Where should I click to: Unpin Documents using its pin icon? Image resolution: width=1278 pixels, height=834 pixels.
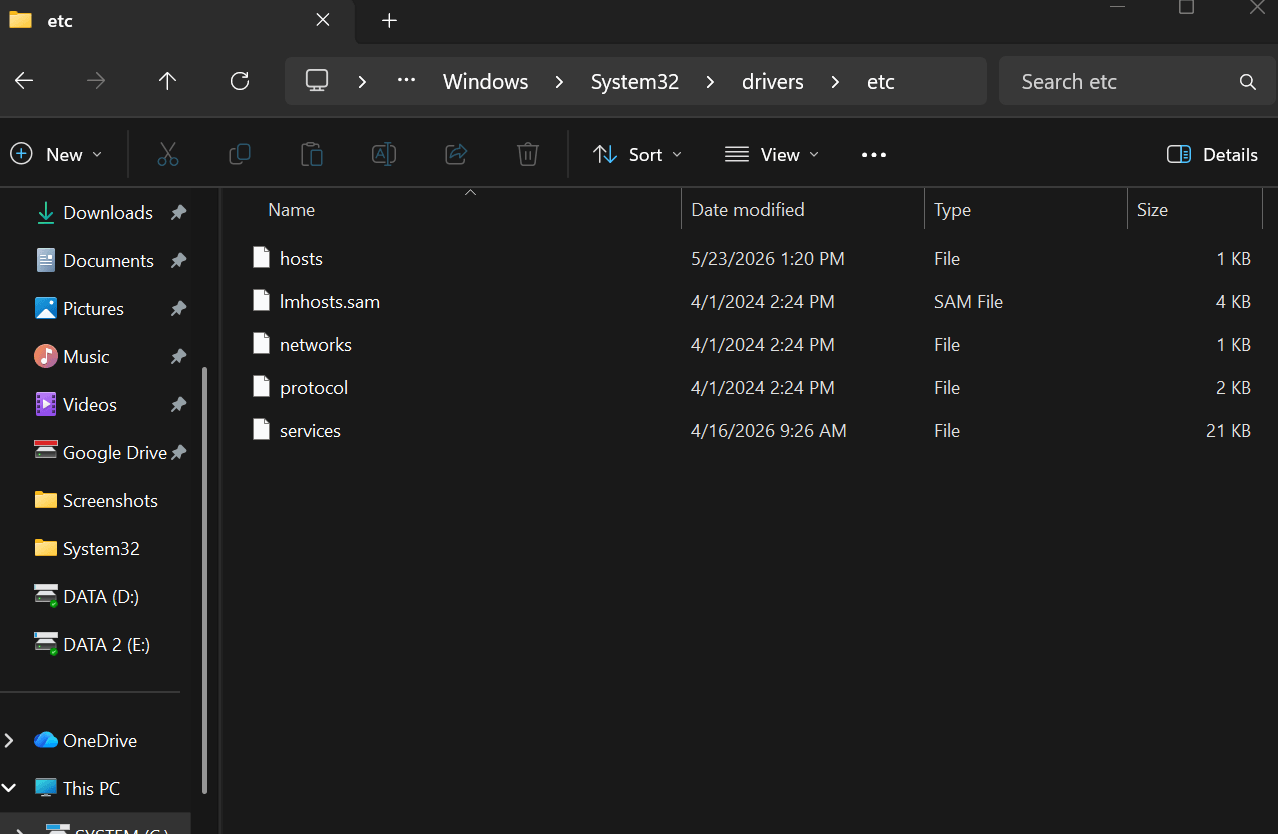click(178, 260)
